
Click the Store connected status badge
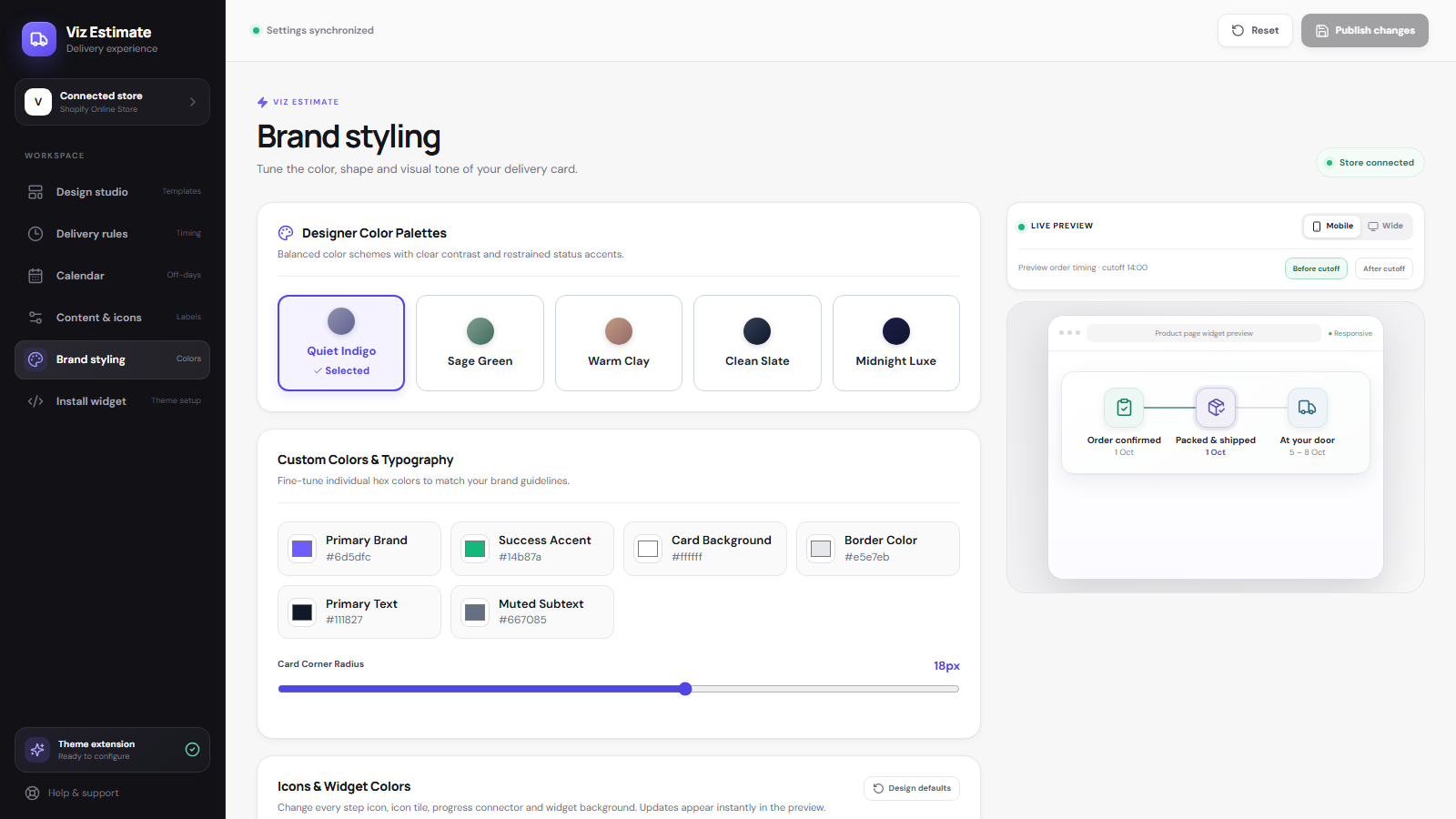[1370, 163]
